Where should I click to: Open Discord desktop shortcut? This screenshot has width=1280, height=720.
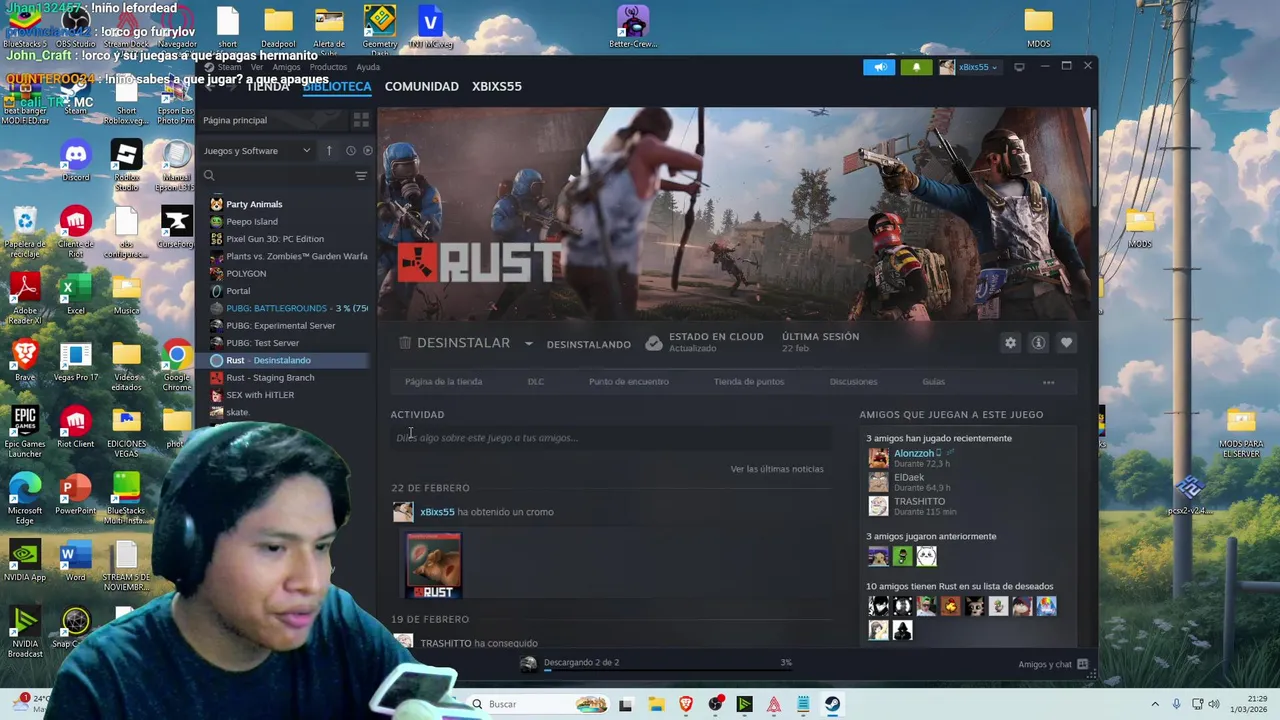pos(76,162)
